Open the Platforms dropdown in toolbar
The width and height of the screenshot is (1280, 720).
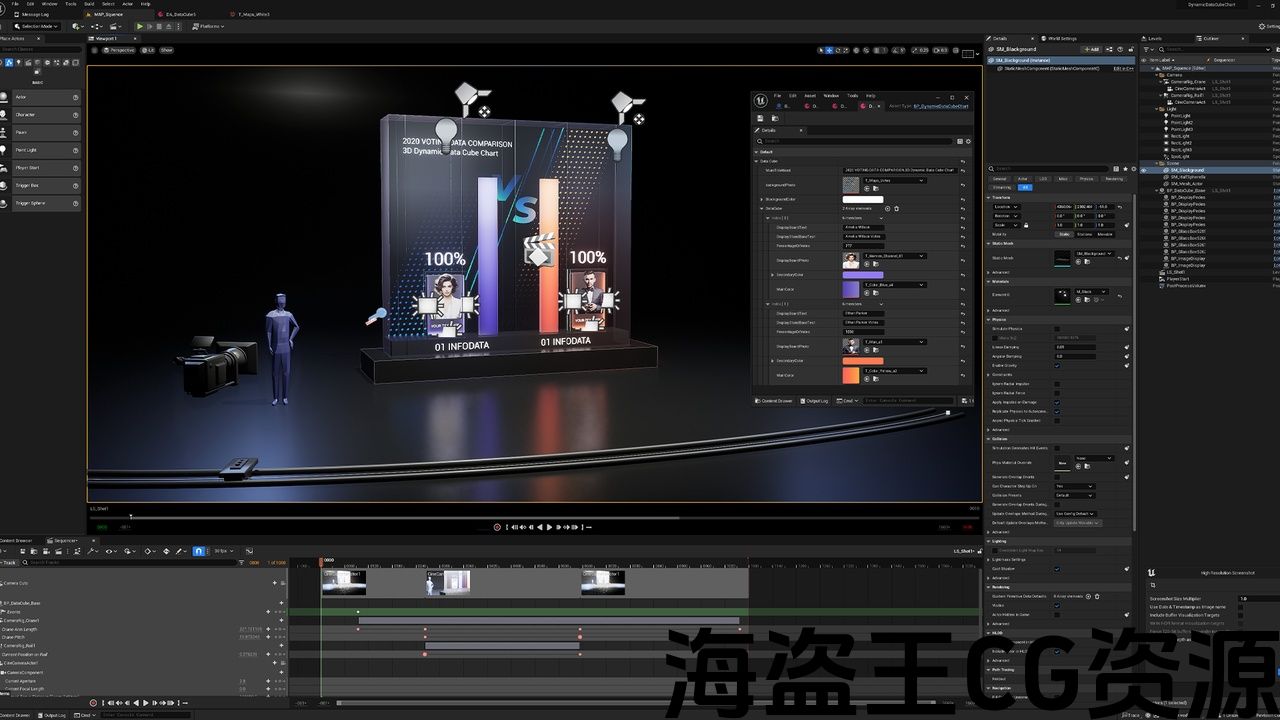[x=208, y=26]
